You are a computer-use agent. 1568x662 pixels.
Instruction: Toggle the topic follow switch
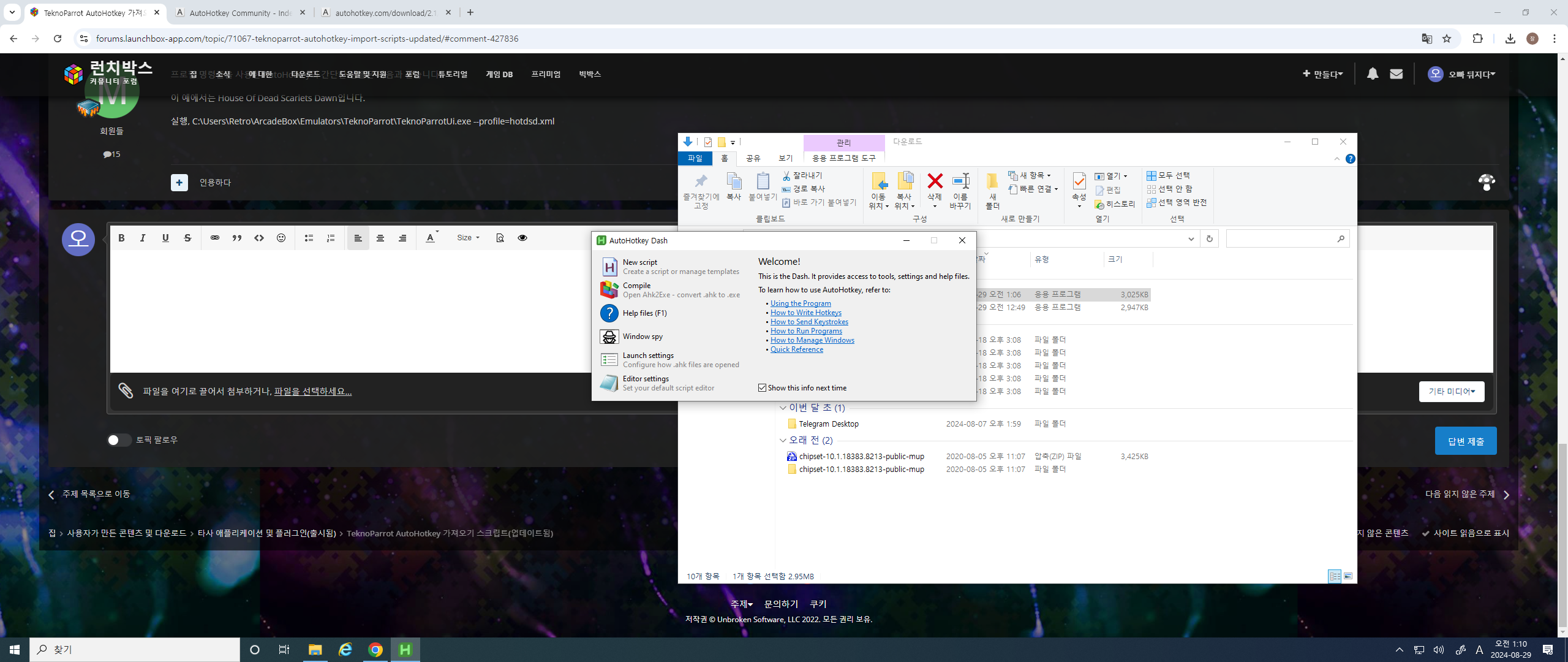point(119,440)
